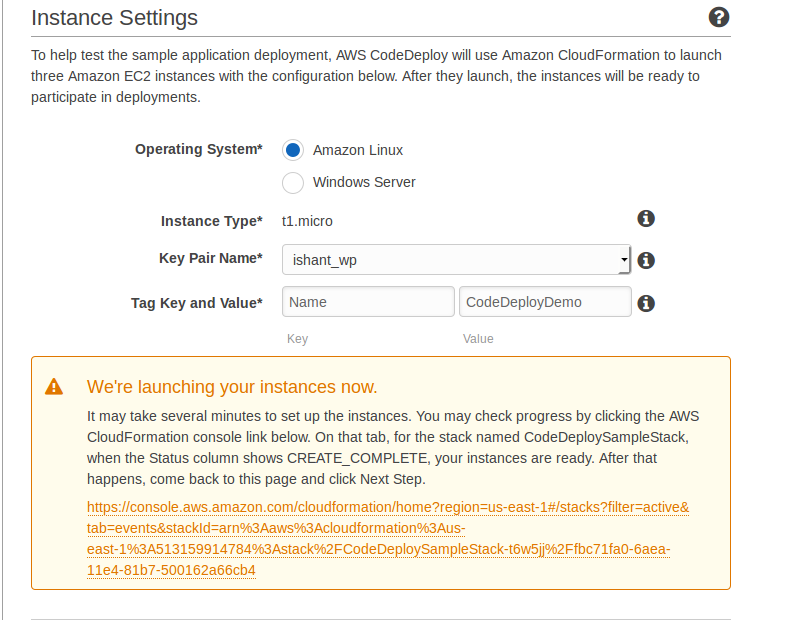Click the Key Pair Name label

tap(211, 258)
